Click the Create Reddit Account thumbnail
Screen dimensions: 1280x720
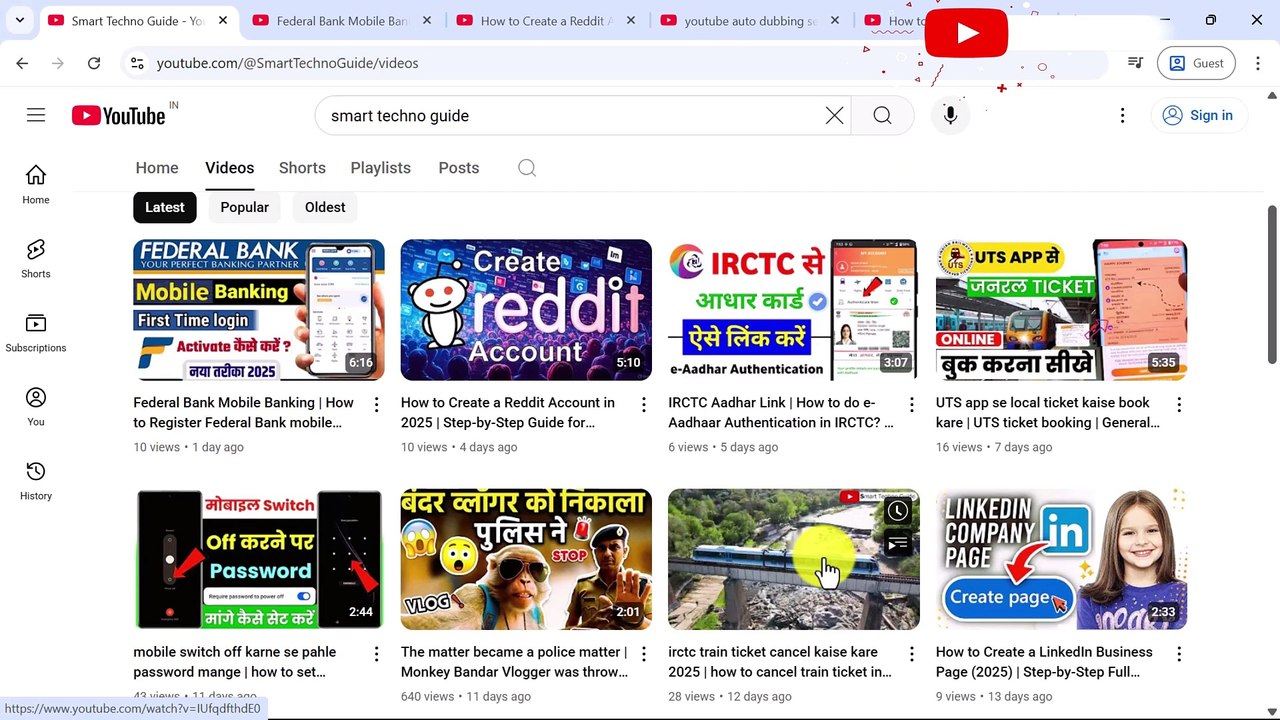[x=526, y=310]
